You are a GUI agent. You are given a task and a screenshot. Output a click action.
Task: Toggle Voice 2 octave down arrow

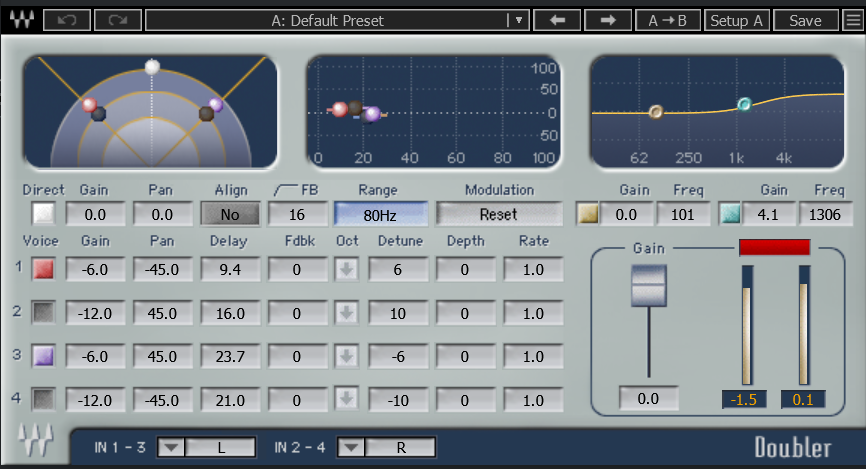(346, 313)
